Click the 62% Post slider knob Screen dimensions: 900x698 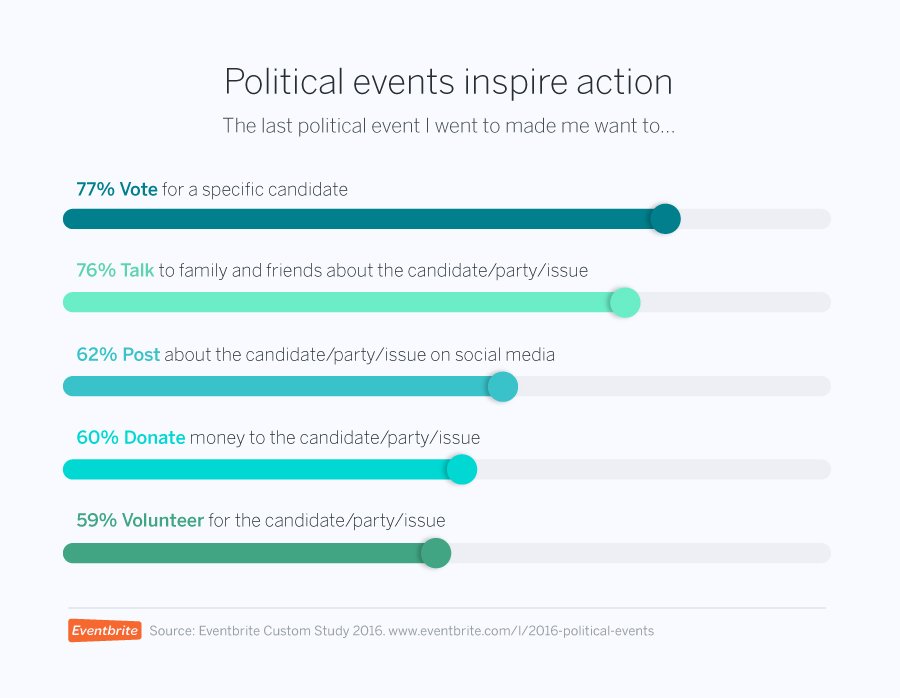click(503, 386)
